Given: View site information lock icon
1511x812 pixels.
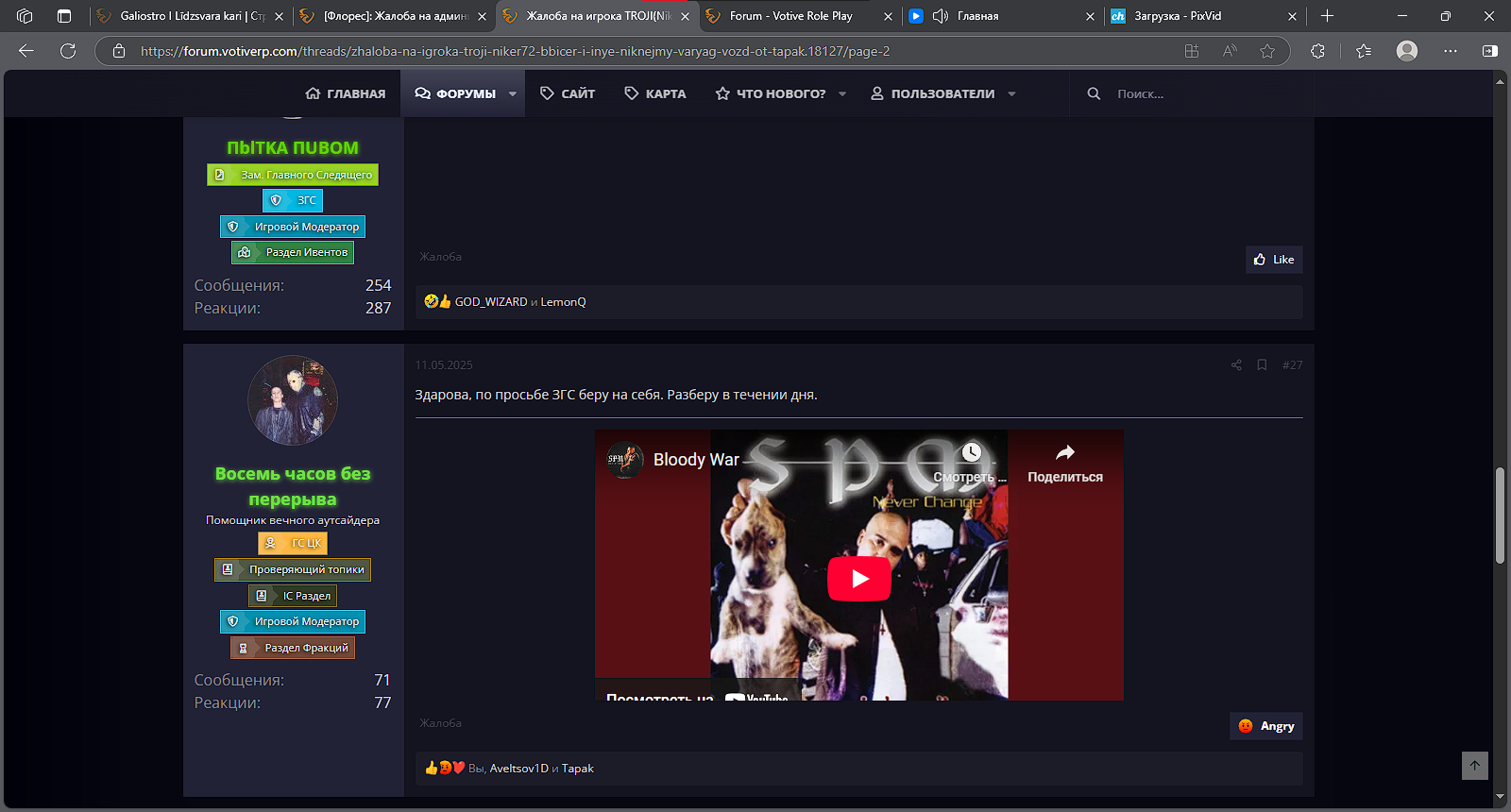Looking at the screenshot, I should point(119,51).
